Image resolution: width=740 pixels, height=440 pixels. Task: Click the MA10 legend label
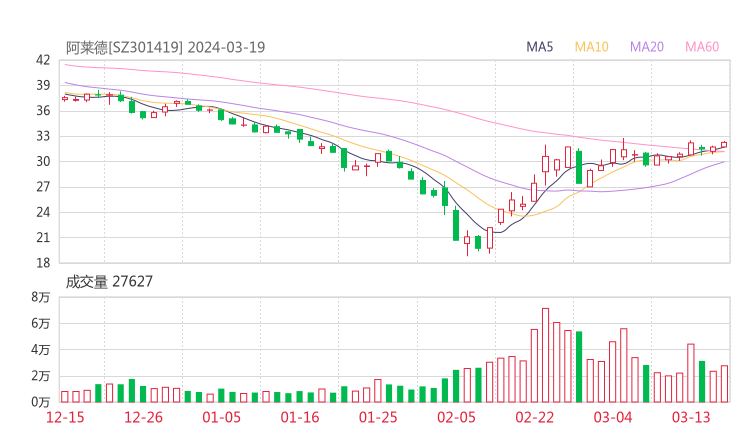(x=591, y=47)
